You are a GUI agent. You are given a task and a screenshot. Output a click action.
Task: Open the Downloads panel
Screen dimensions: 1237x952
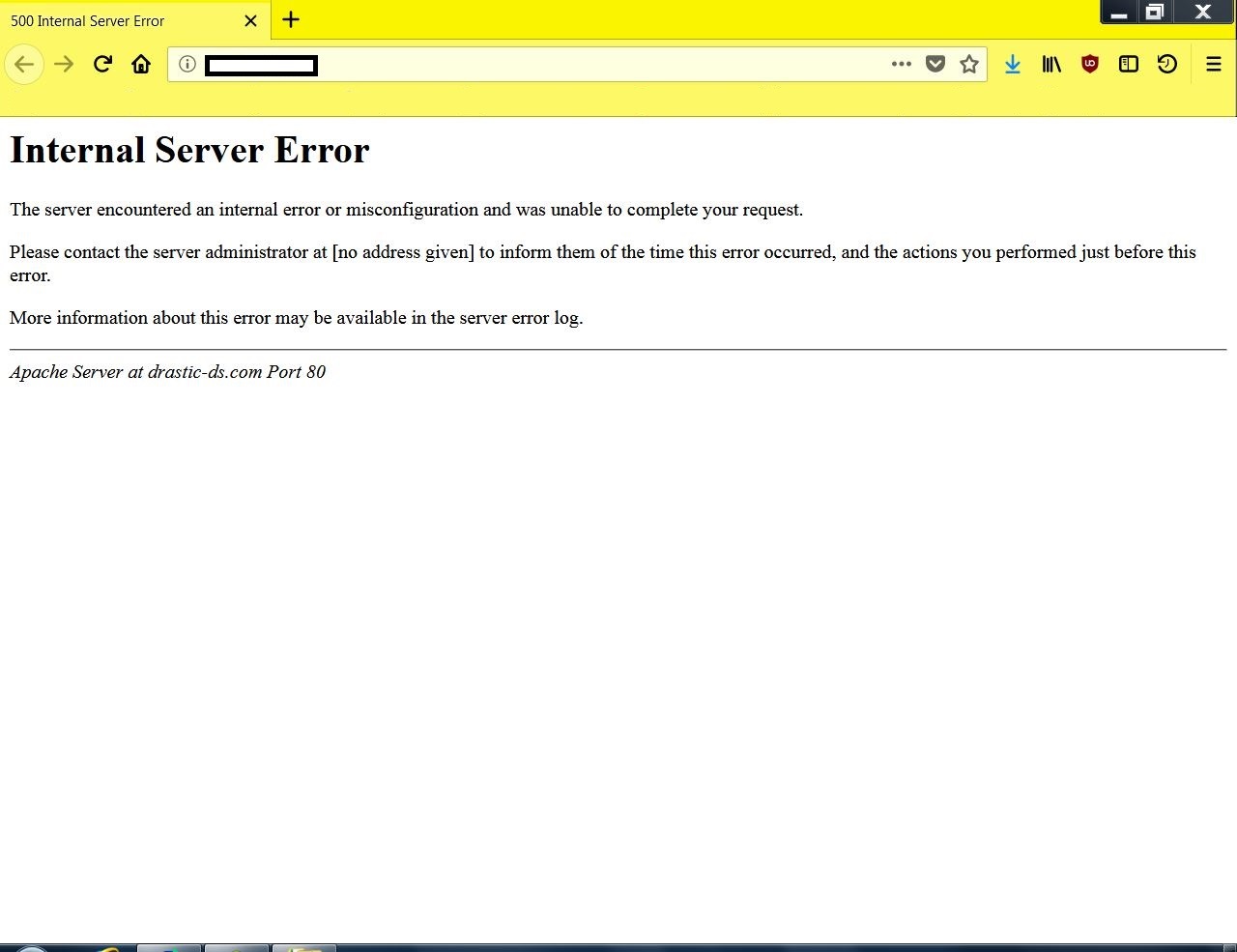(x=1012, y=65)
